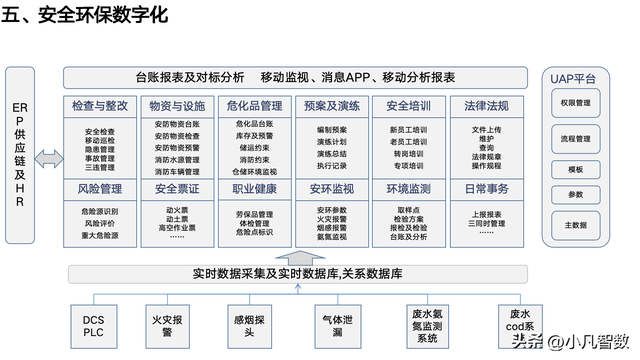Image resolution: width=640 pixels, height=360 pixels.
Task: Select the ERP供应链及HR vertical box
Action: tap(20, 155)
